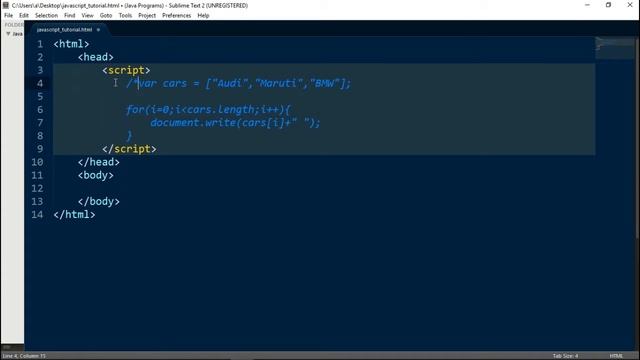Click line number 1 in the gutter
The width and height of the screenshot is (640, 360).
click(x=40, y=44)
